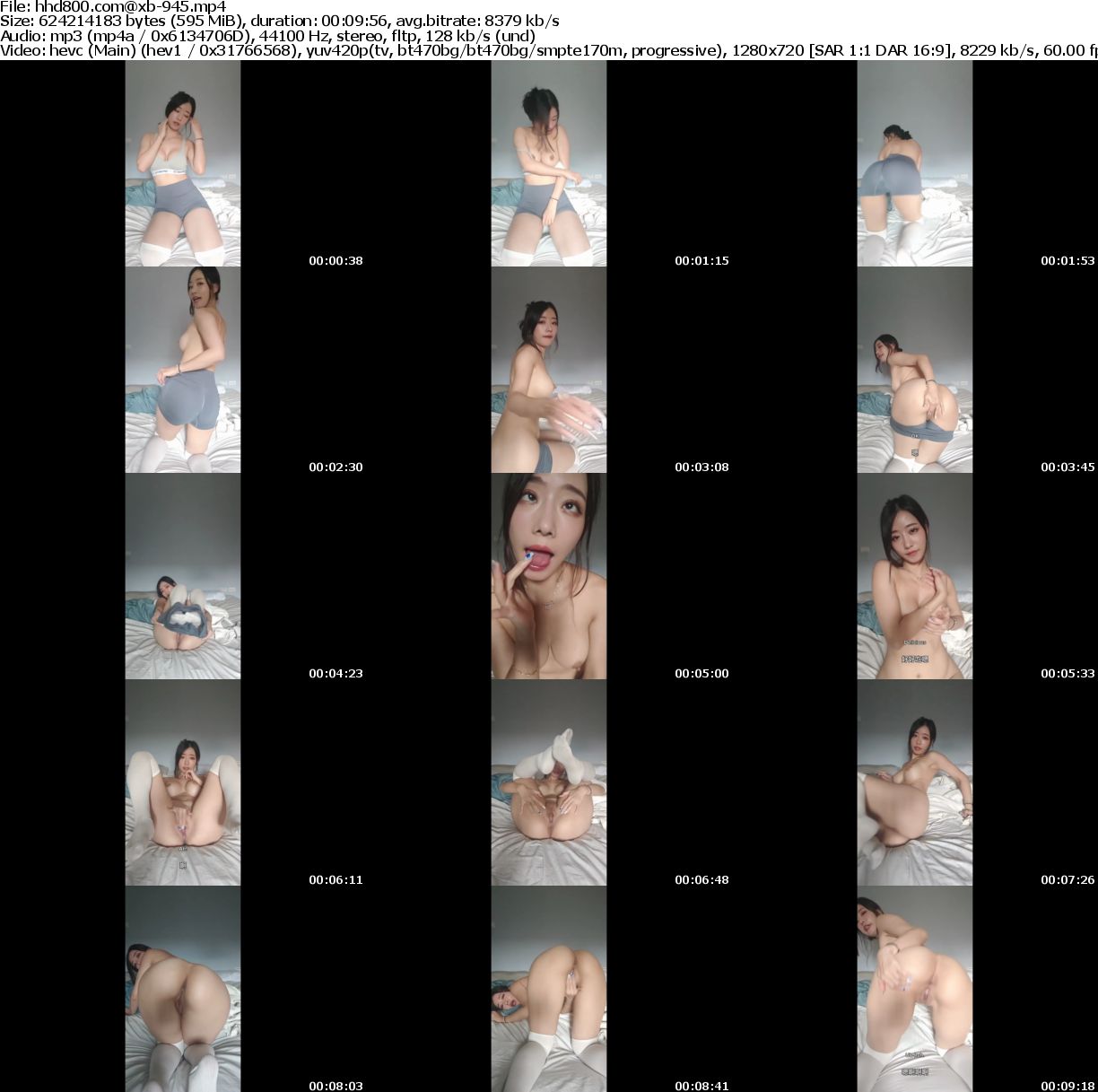Click the thumbnail frame at 00:02:30
The height and width of the screenshot is (1092, 1098).
tap(183, 370)
